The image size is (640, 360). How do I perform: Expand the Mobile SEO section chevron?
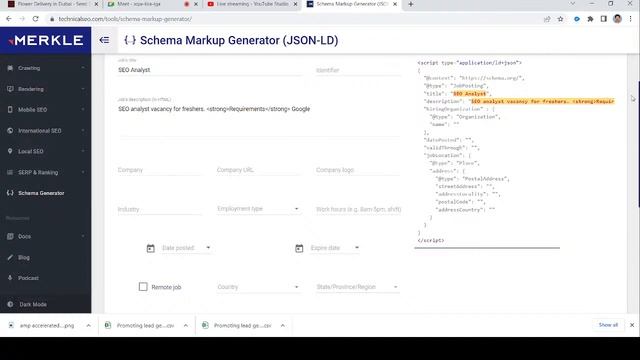click(x=83, y=109)
